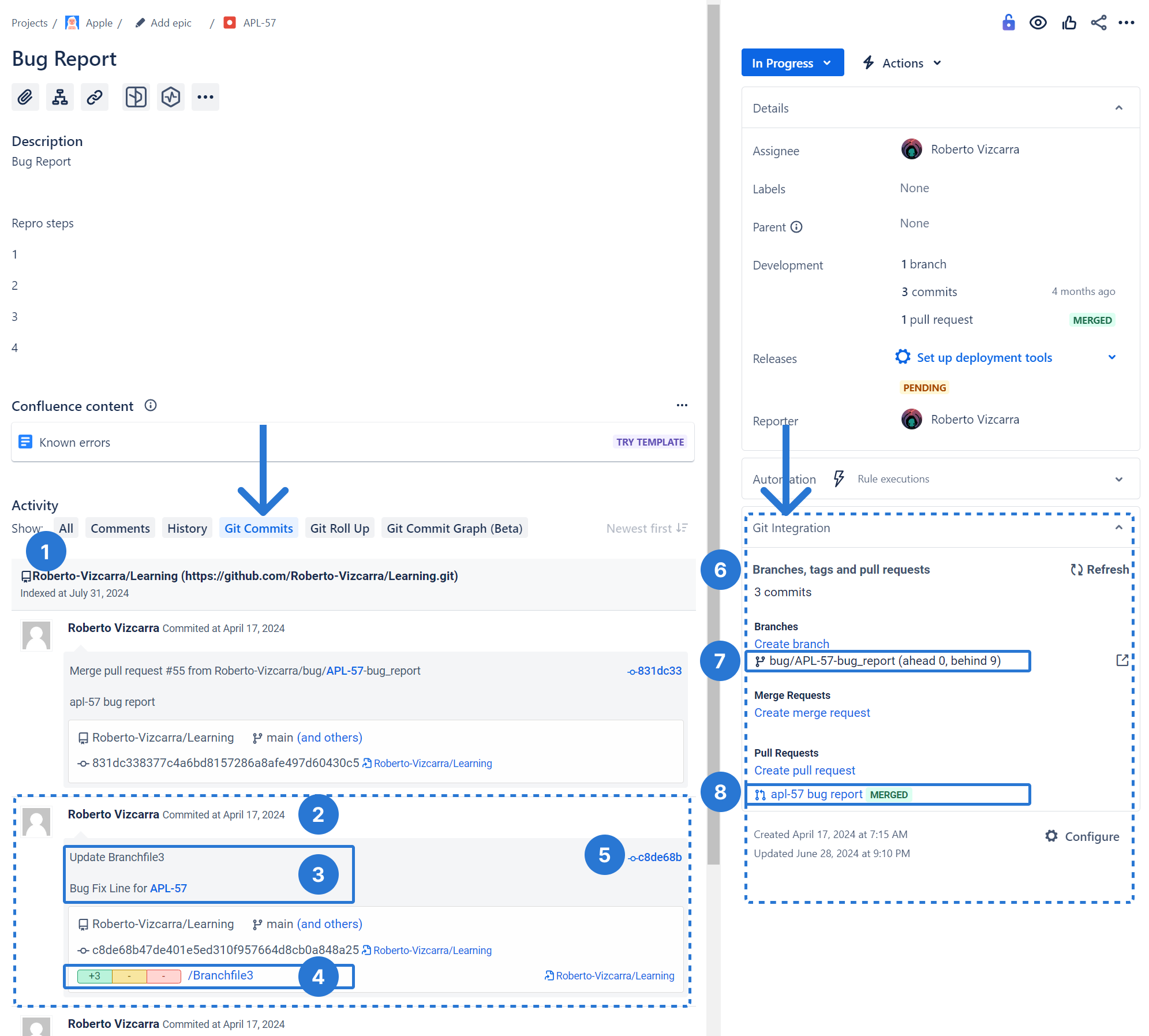
Task: Click the attach file paperclip icon
Action: point(25,97)
